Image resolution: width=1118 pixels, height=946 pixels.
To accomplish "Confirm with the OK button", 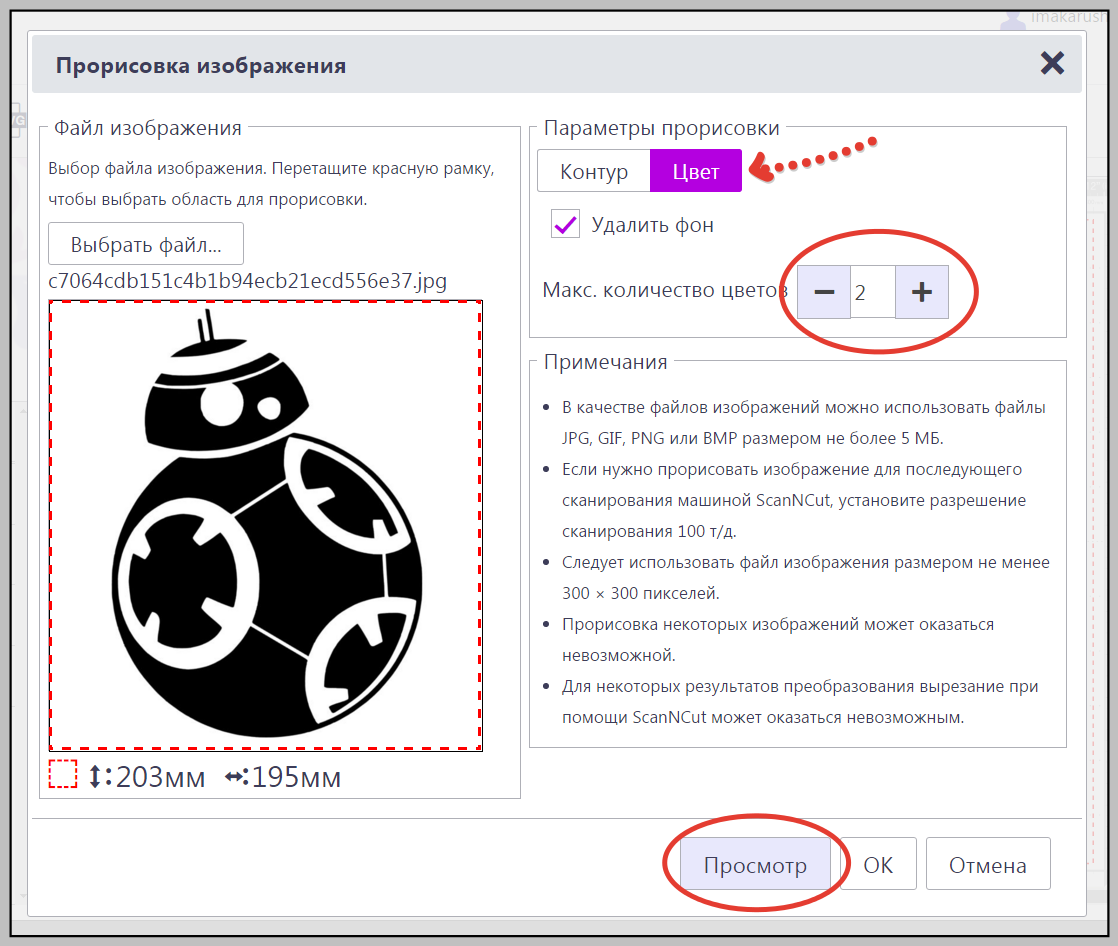I will [878, 864].
